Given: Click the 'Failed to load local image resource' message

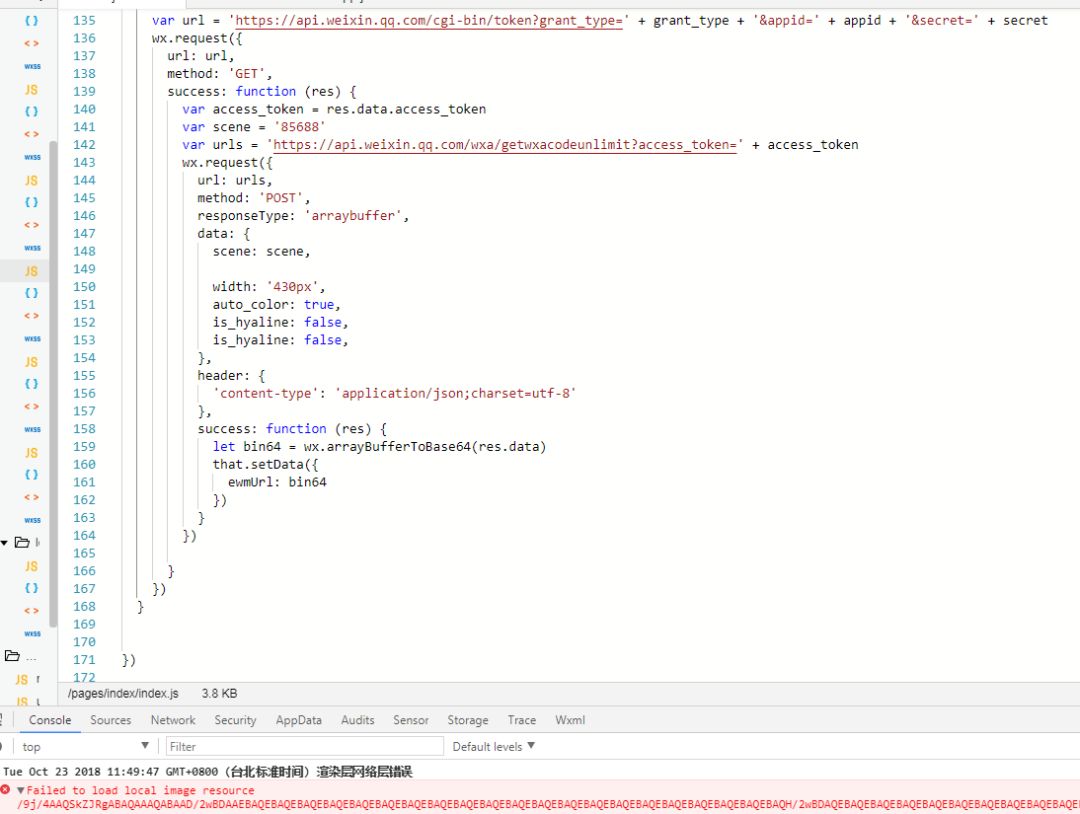Looking at the screenshot, I should (140, 790).
